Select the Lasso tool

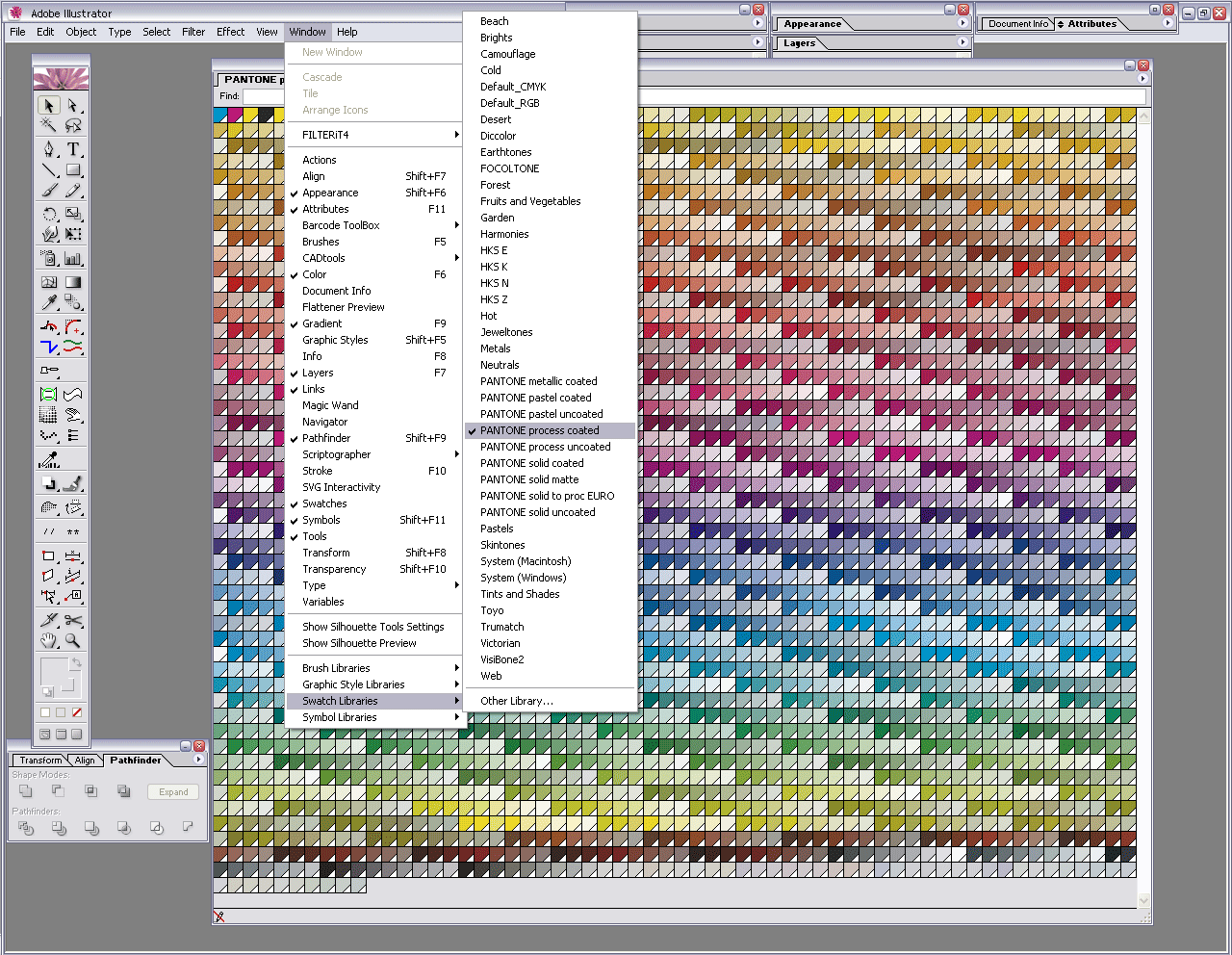[73, 125]
